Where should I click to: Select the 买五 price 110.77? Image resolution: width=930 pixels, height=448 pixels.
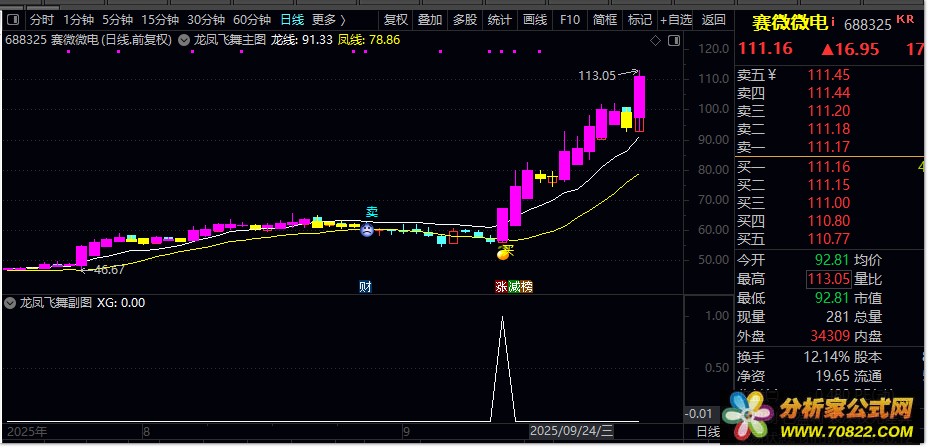[x=829, y=239]
